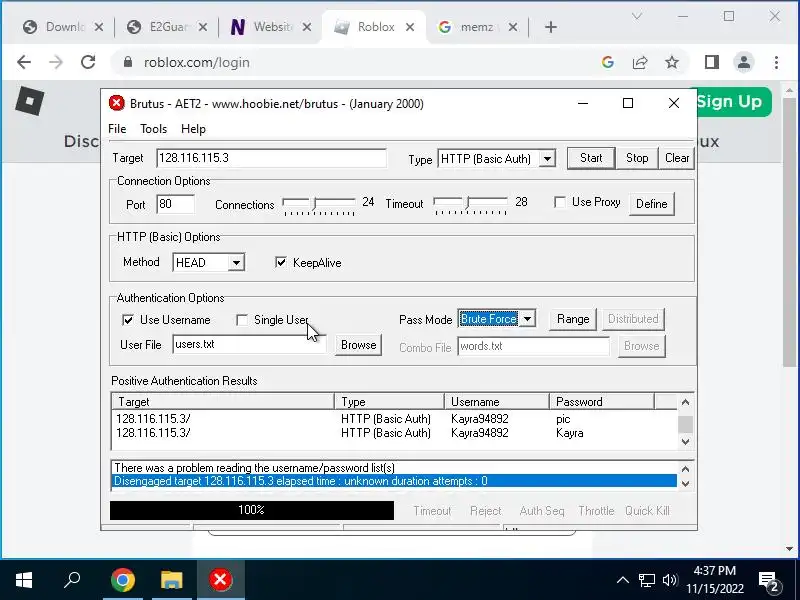The height and width of the screenshot is (600, 800).
Task: Click the Stop button in Brutus
Action: pos(637,158)
